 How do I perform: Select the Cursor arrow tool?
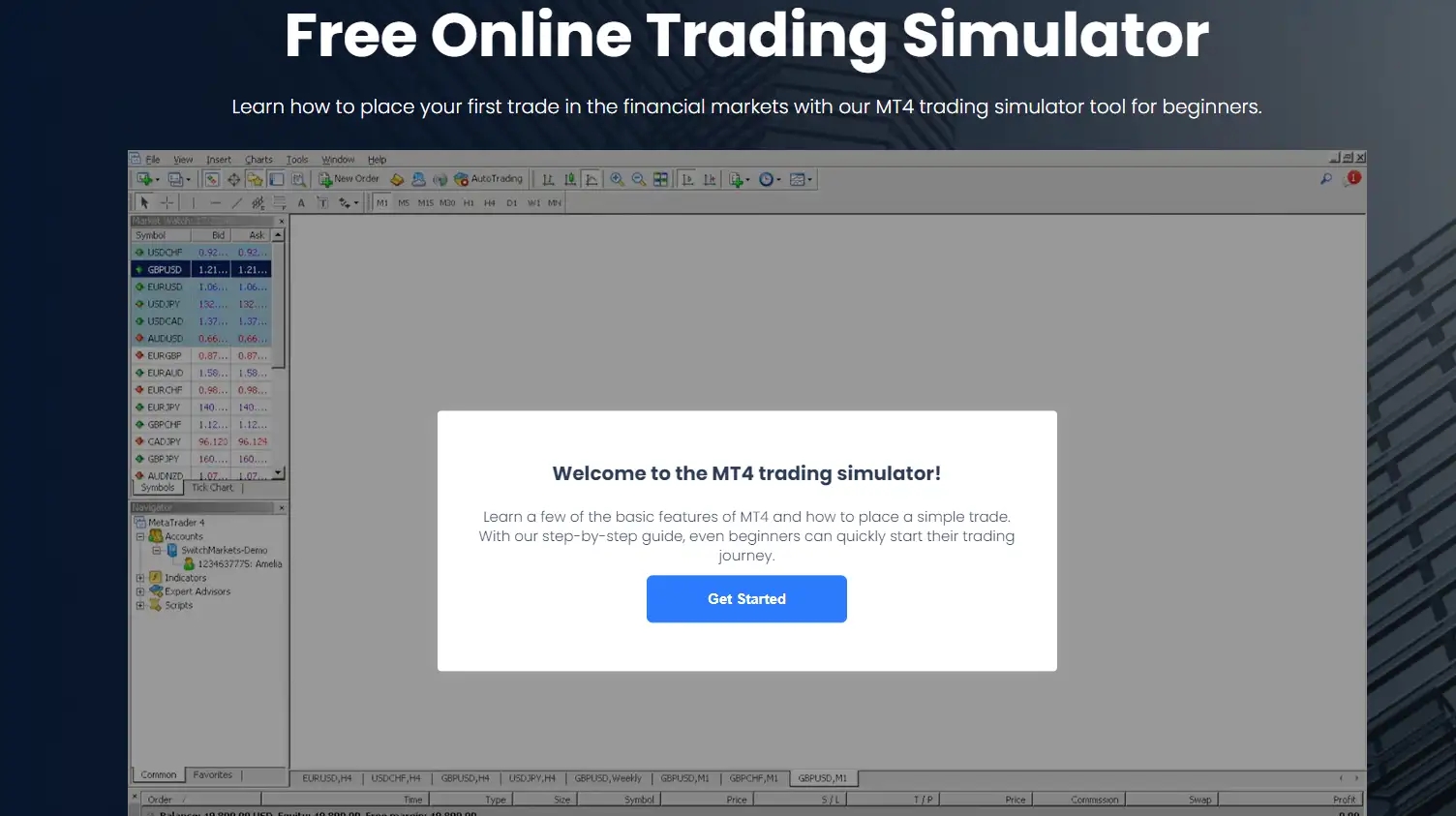(144, 202)
